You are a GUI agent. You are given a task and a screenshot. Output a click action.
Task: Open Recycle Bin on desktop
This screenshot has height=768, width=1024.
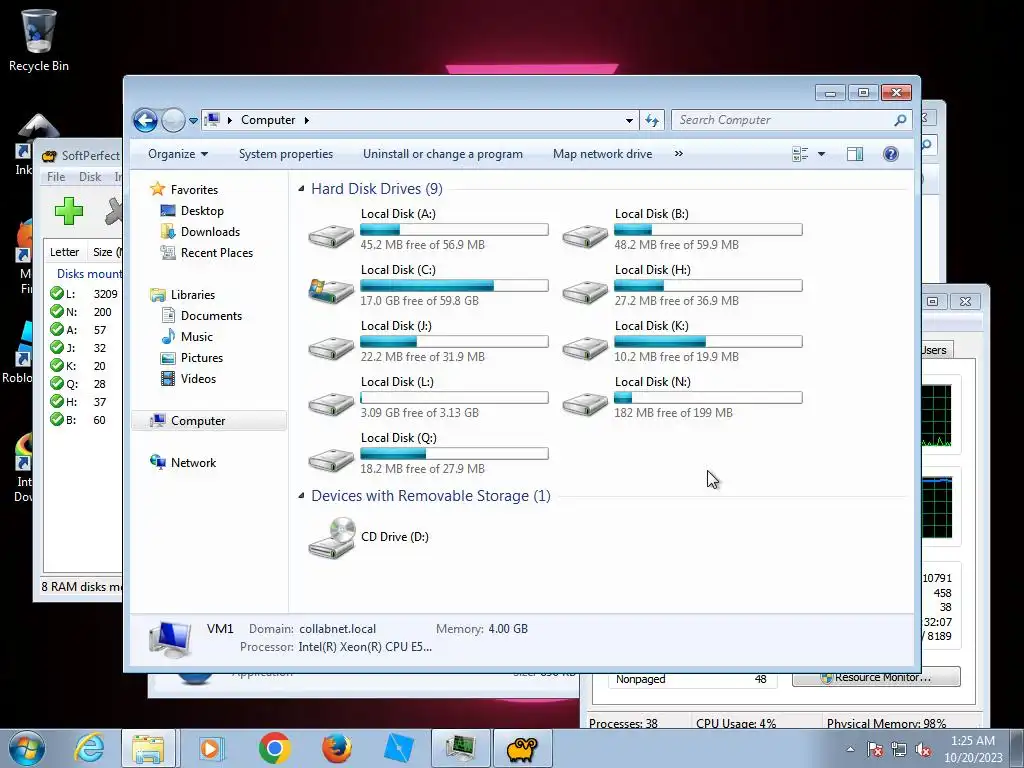click(x=39, y=39)
